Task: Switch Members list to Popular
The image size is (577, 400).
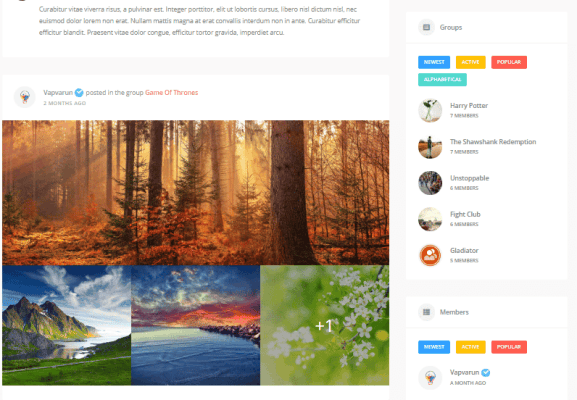Action: click(509, 347)
